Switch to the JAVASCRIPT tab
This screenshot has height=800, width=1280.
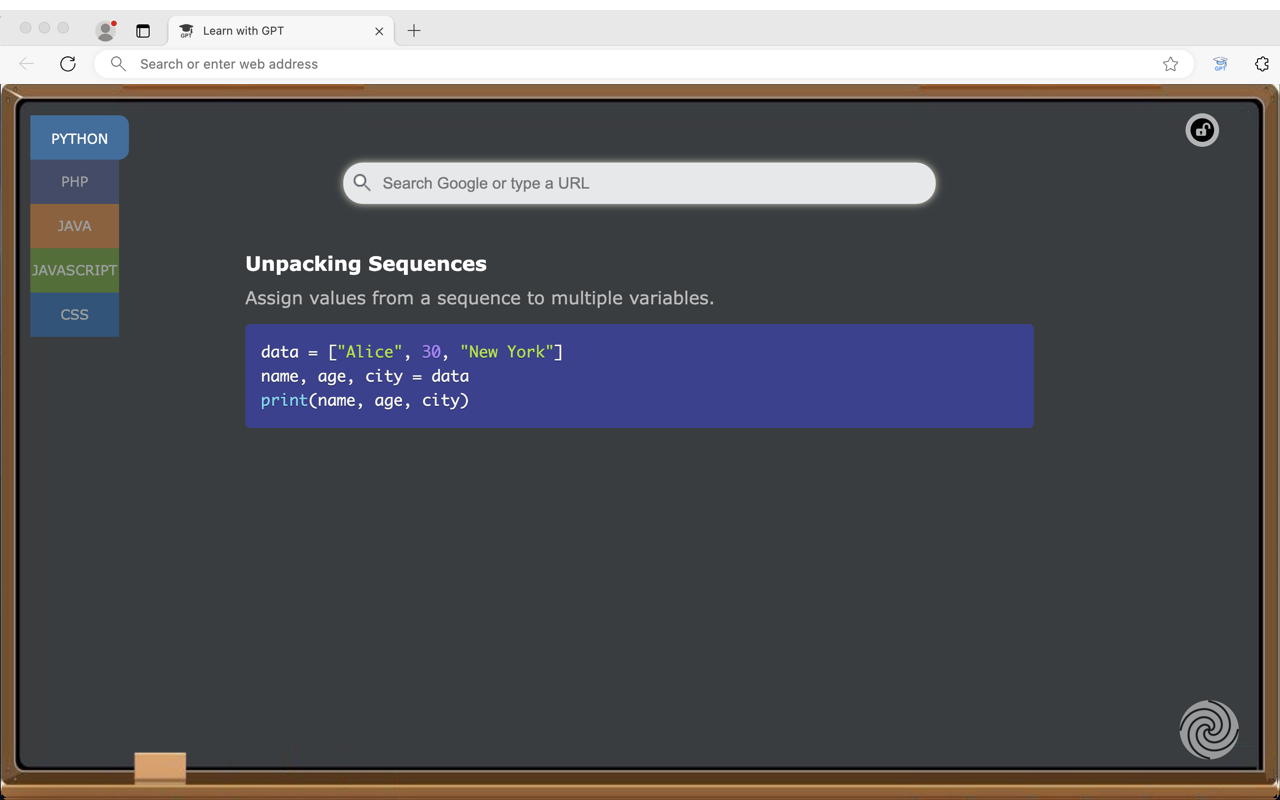[x=74, y=270]
